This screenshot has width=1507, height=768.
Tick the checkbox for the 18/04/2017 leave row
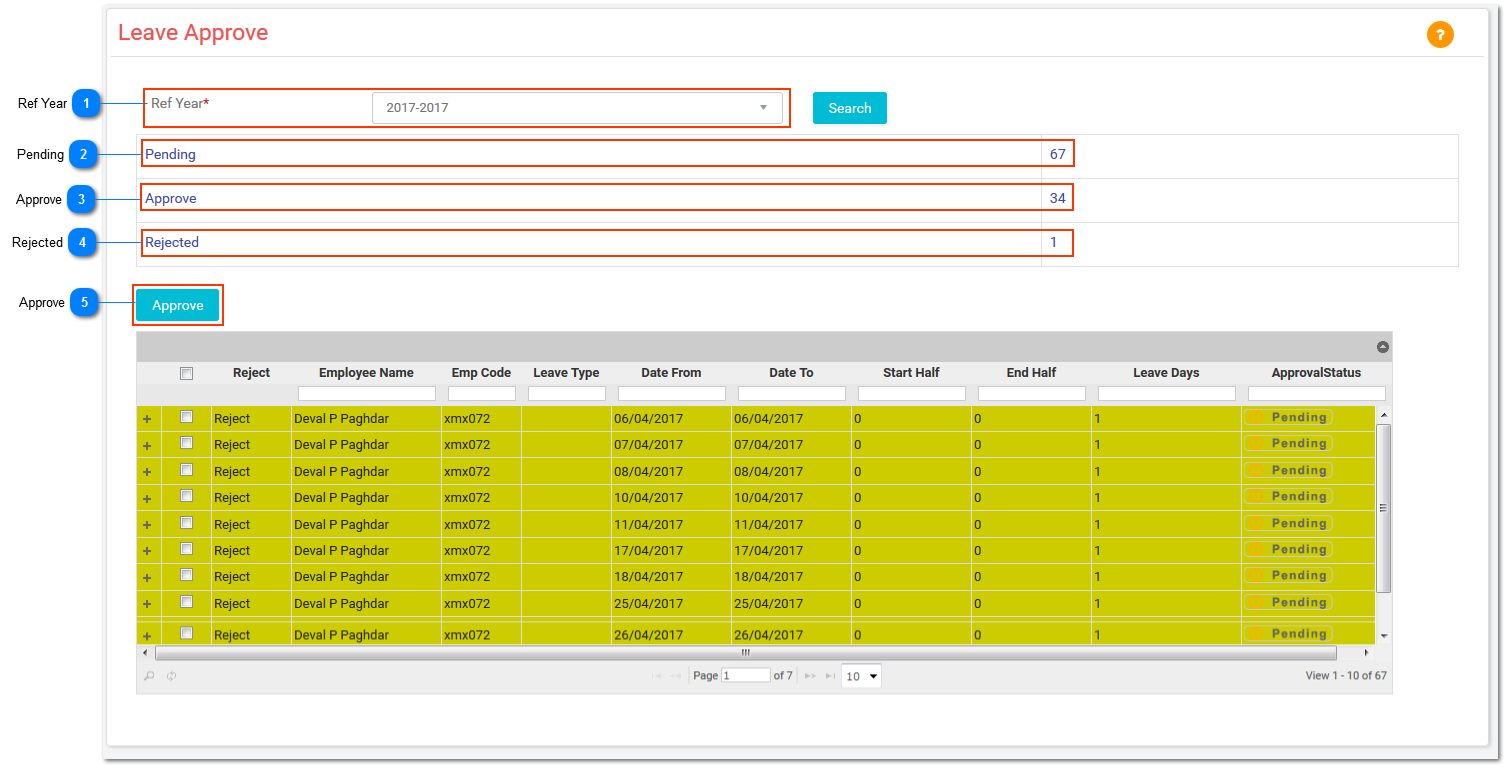[x=186, y=575]
